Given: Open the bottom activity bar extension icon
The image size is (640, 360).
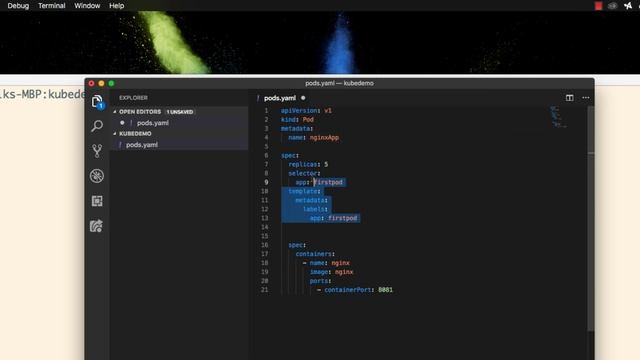Looking at the screenshot, I should (96, 226).
